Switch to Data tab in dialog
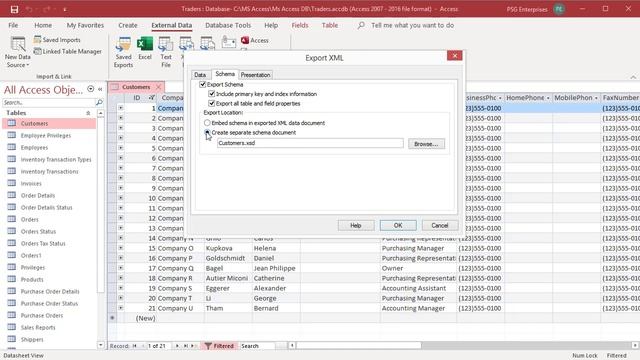 coord(200,75)
